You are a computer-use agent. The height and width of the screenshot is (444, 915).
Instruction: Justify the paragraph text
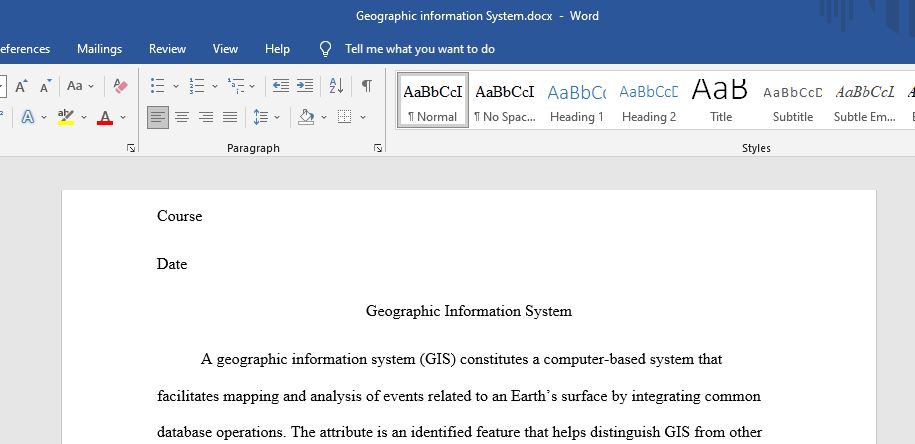[230, 117]
